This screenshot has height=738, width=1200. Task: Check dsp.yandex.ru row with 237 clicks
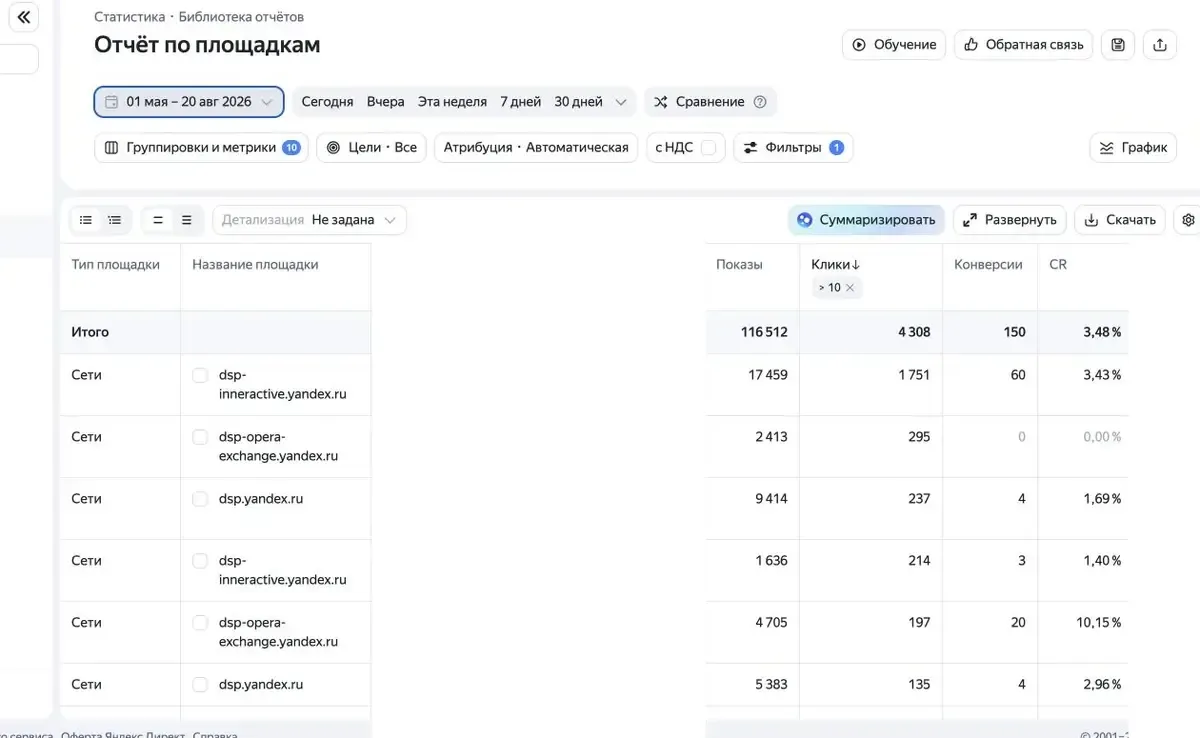click(x=200, y=499)
